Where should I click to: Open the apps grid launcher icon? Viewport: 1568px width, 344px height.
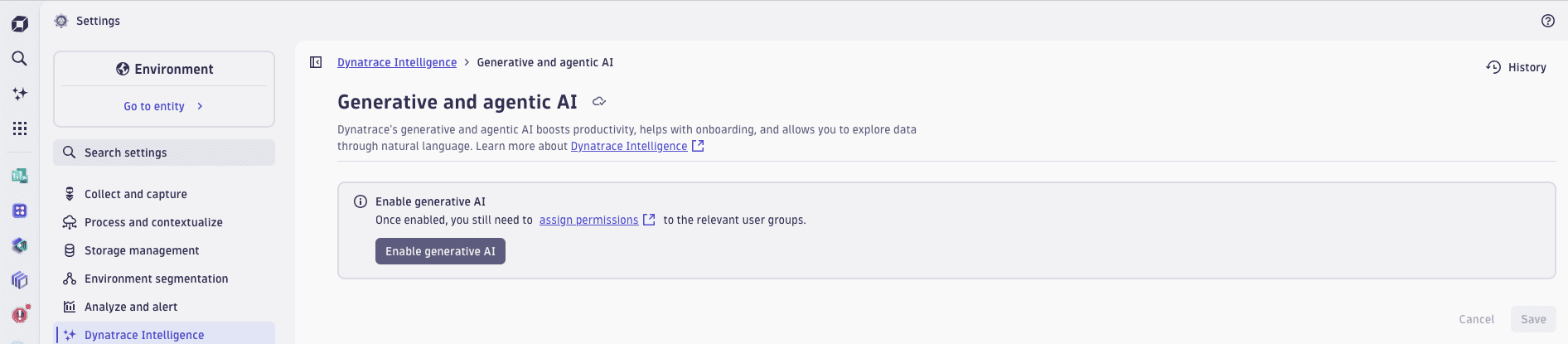coord(20,128)
